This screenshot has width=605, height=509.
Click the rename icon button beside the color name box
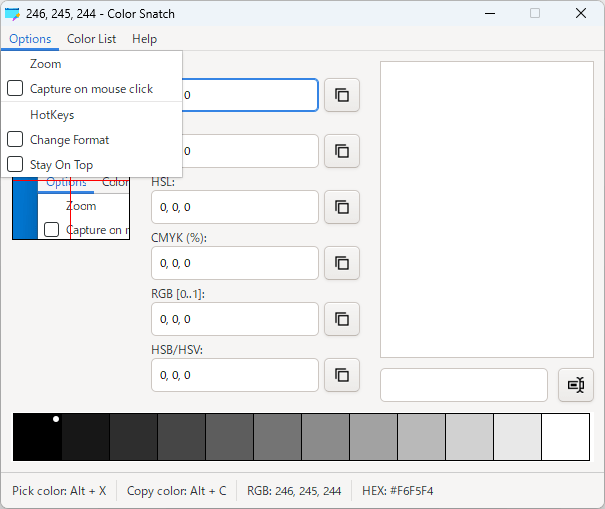tap(576, 385)
